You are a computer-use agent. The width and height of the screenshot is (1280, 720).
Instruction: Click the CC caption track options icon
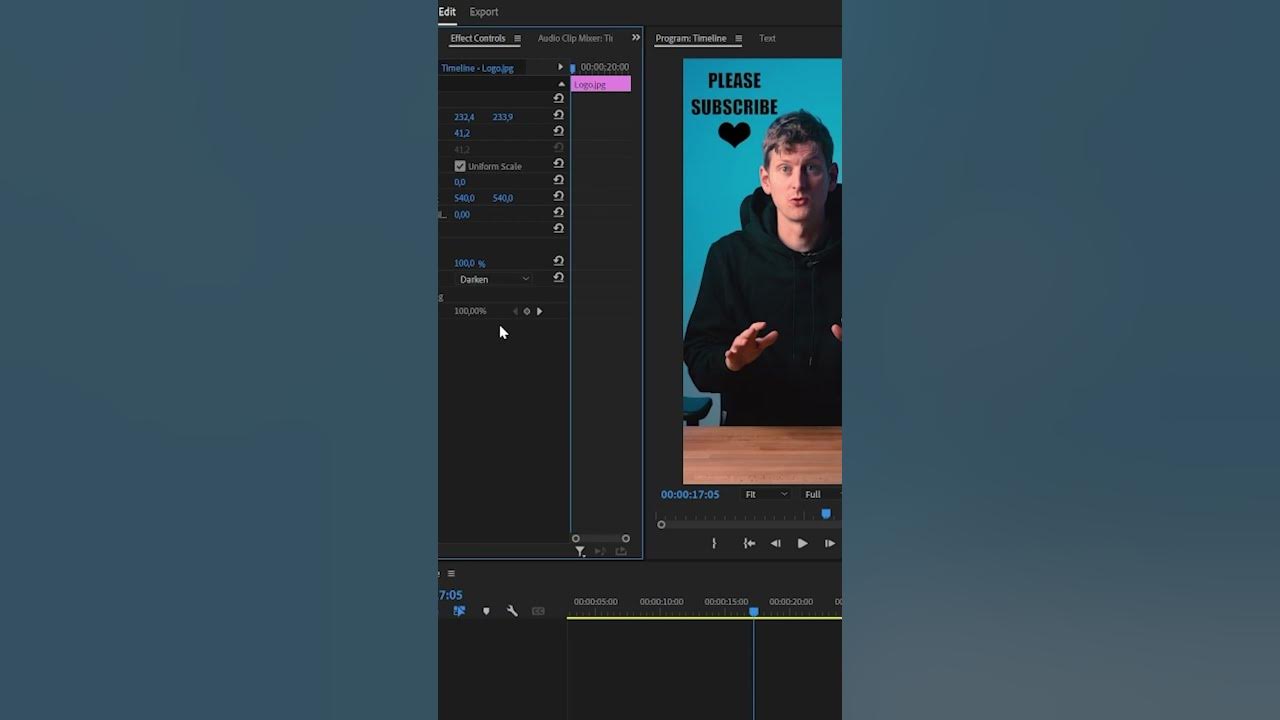coord(538,611)
